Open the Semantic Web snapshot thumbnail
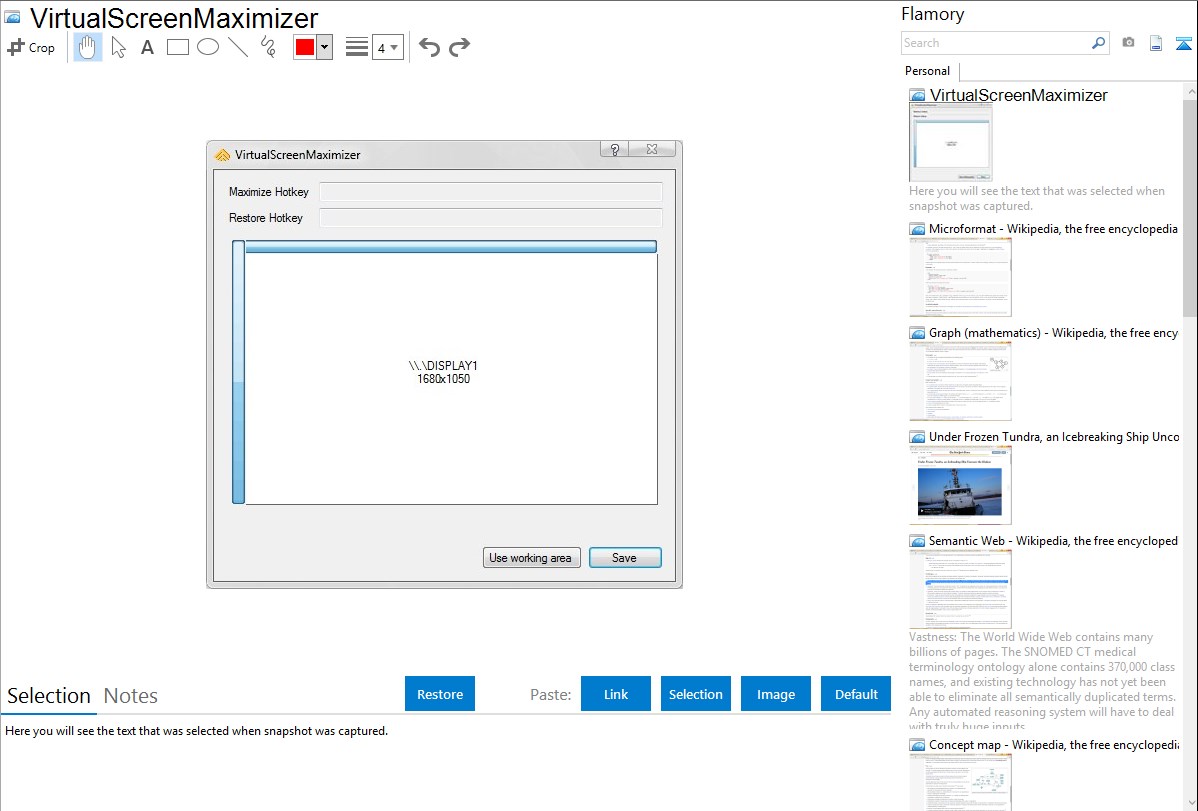This screenshot has height=811, width=1198. [x=960, y=589]
